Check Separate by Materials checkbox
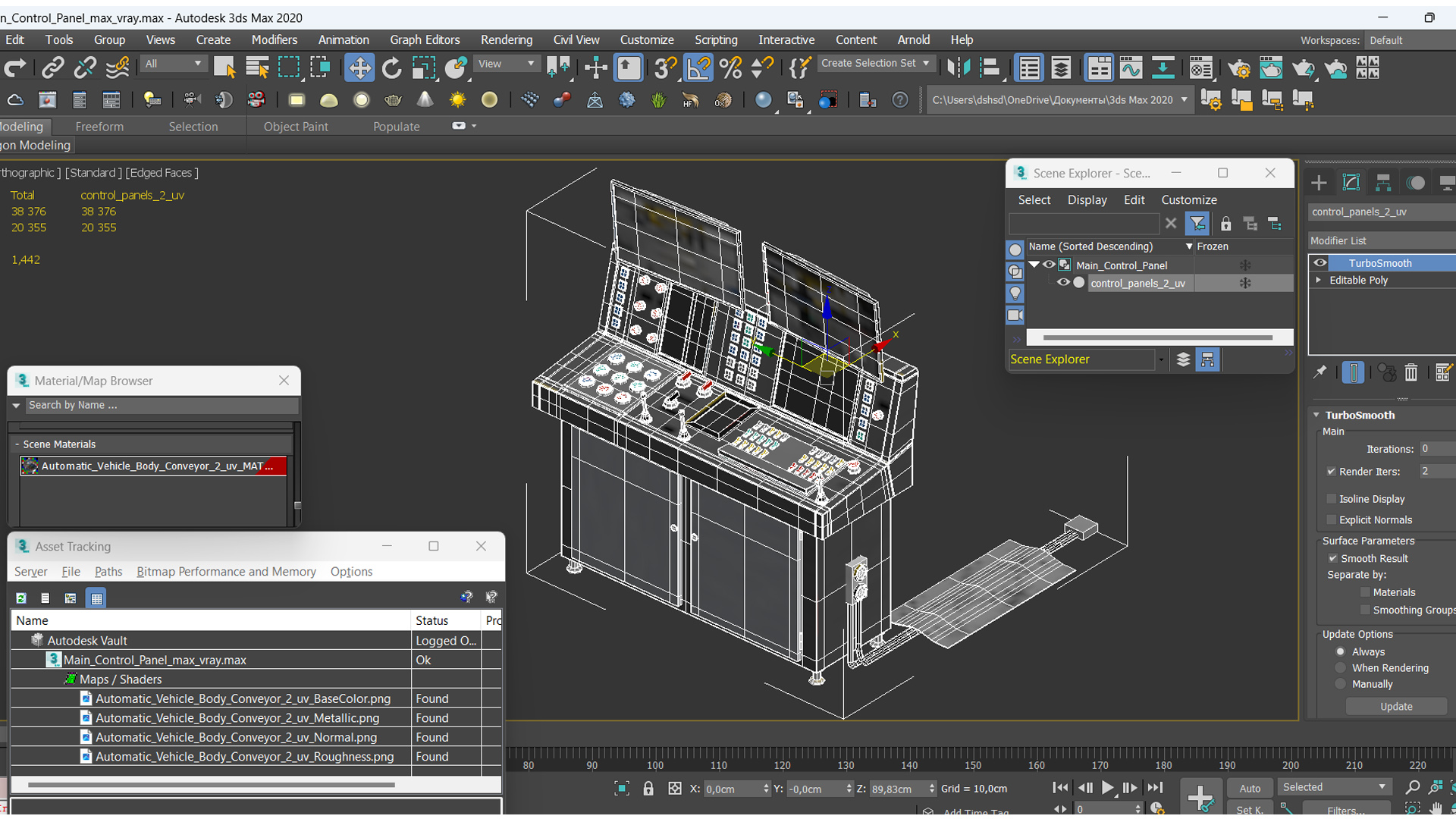1456x819 pixels. tap(1365, 593)
